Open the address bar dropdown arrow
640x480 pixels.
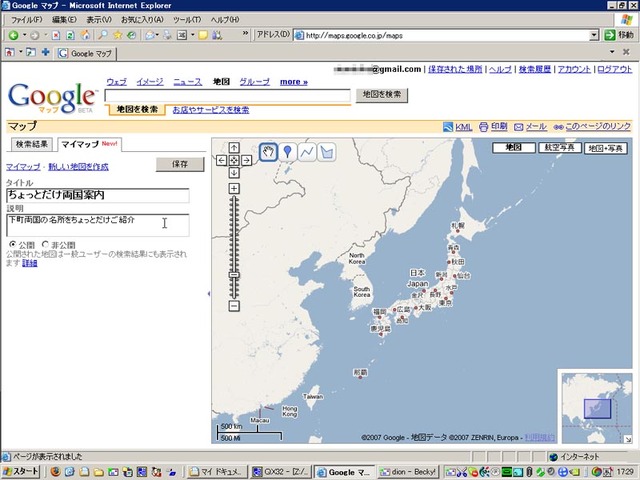coord(594,36)
